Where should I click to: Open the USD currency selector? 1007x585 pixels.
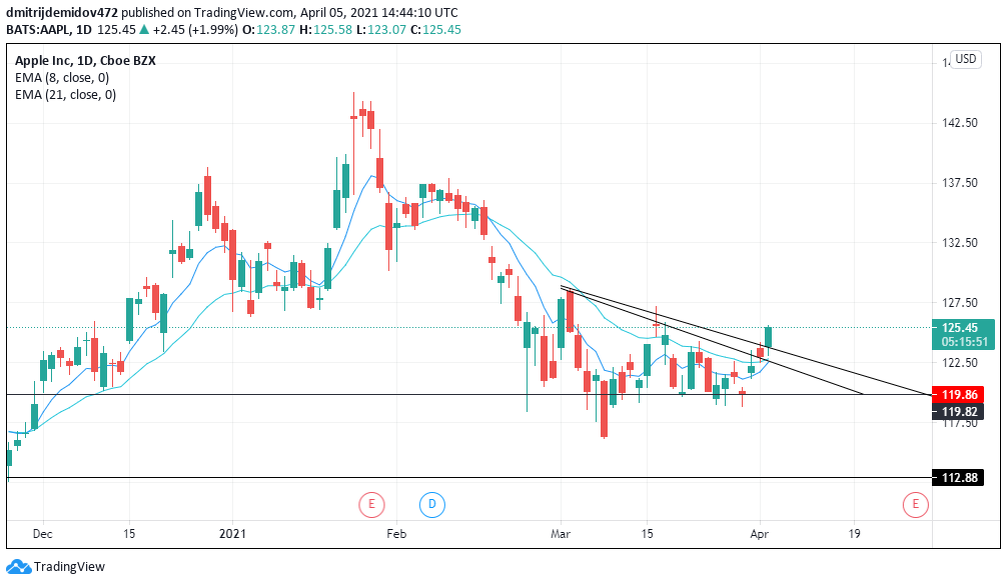pos(965,59)
